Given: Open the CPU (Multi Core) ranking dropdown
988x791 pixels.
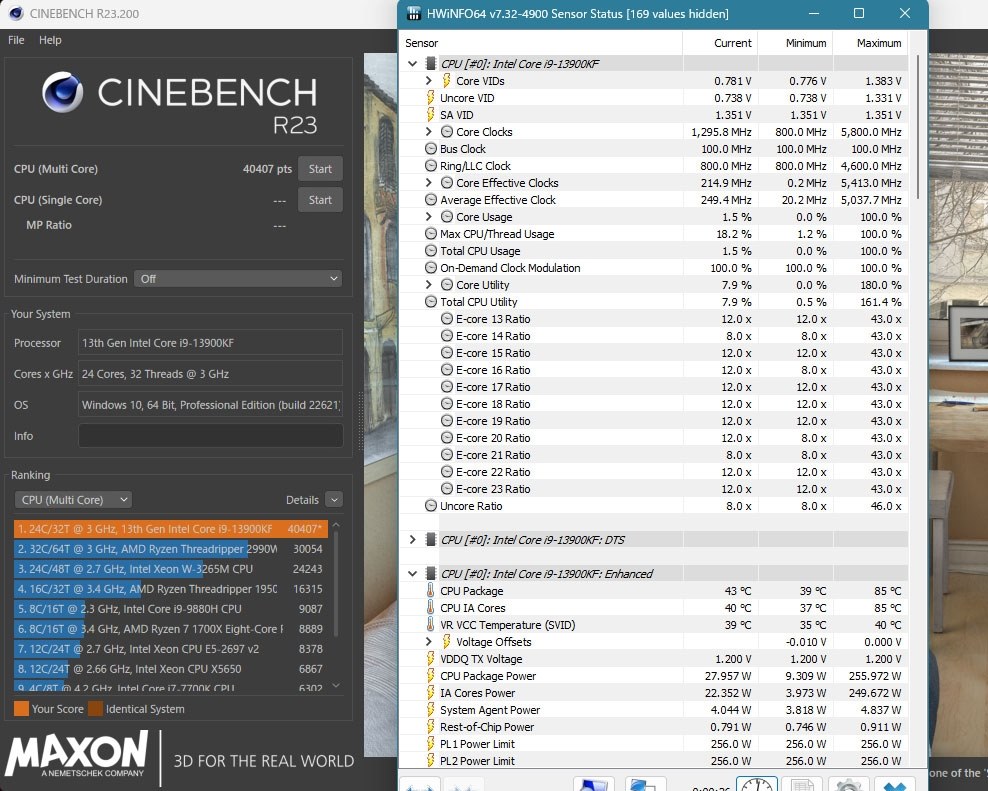Looking at the screenshot, I should click(x=72, y=499).
